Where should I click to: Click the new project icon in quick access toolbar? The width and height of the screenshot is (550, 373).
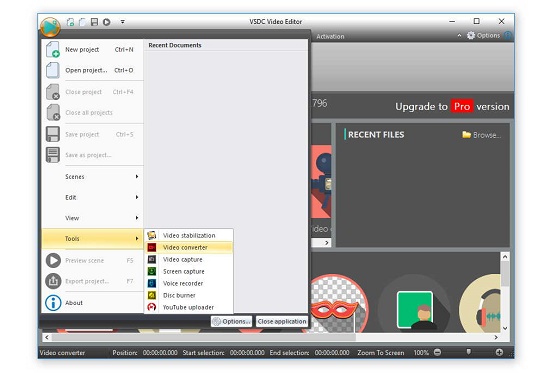point(71,22)
